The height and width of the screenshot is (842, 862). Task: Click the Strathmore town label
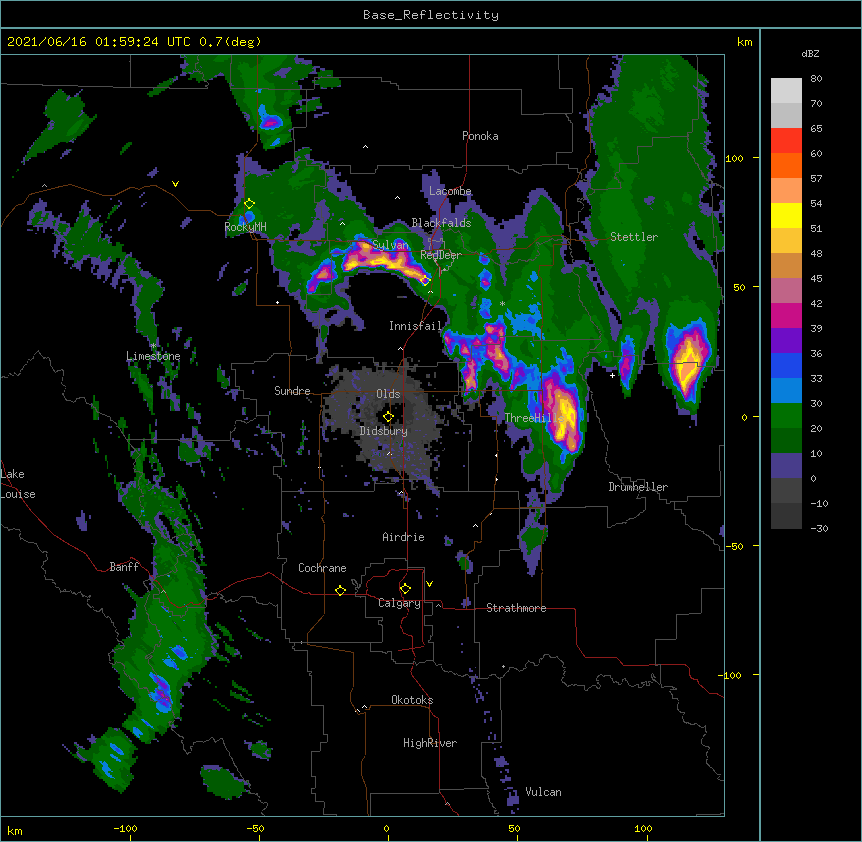point(516,608)
